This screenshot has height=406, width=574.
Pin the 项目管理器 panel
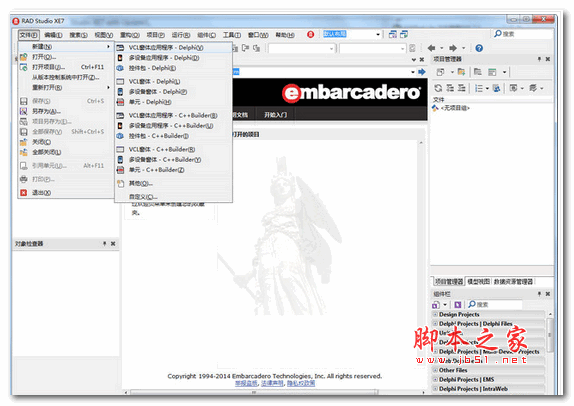[x=539, y=59]
